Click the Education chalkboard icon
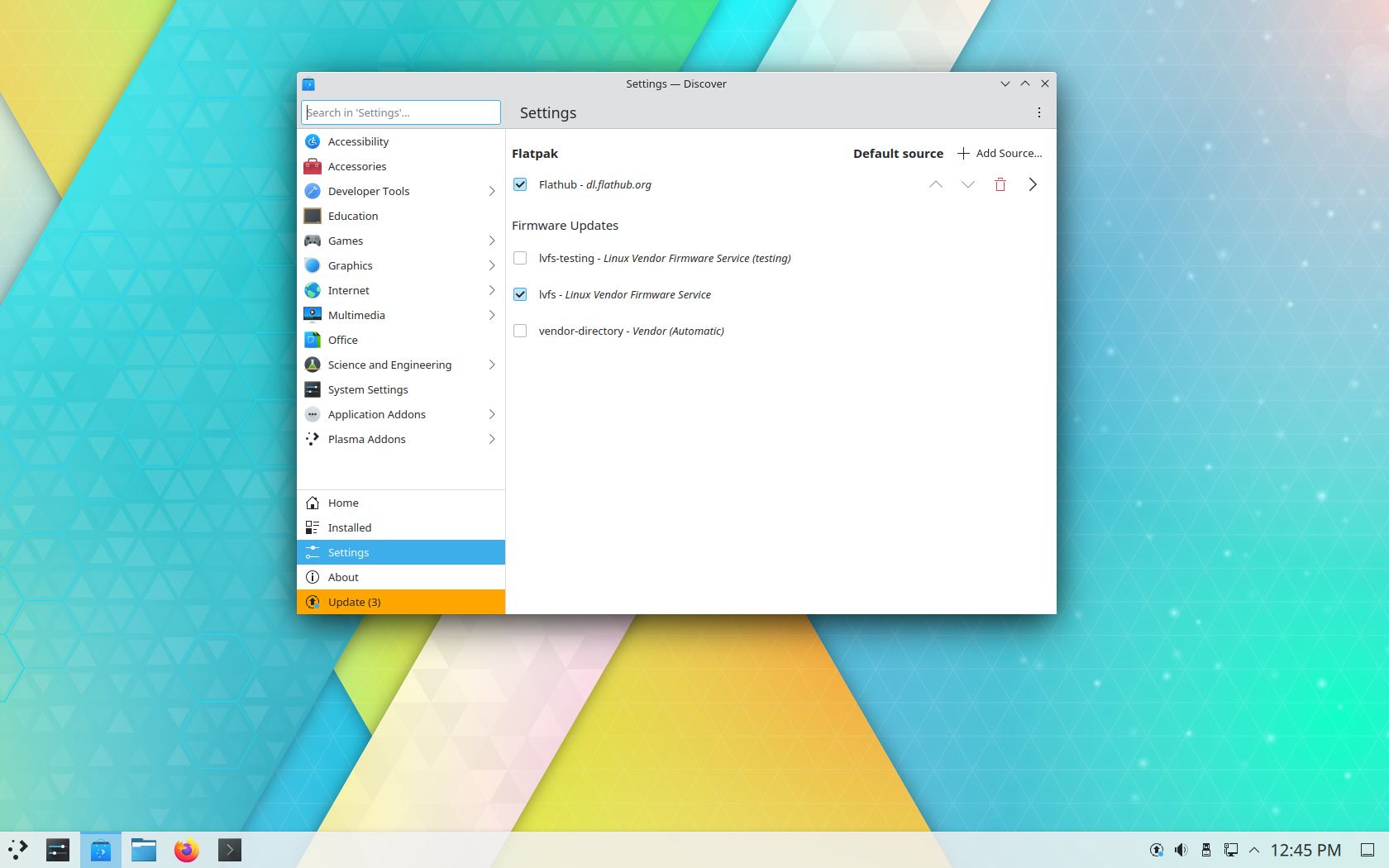 [313, 216]
